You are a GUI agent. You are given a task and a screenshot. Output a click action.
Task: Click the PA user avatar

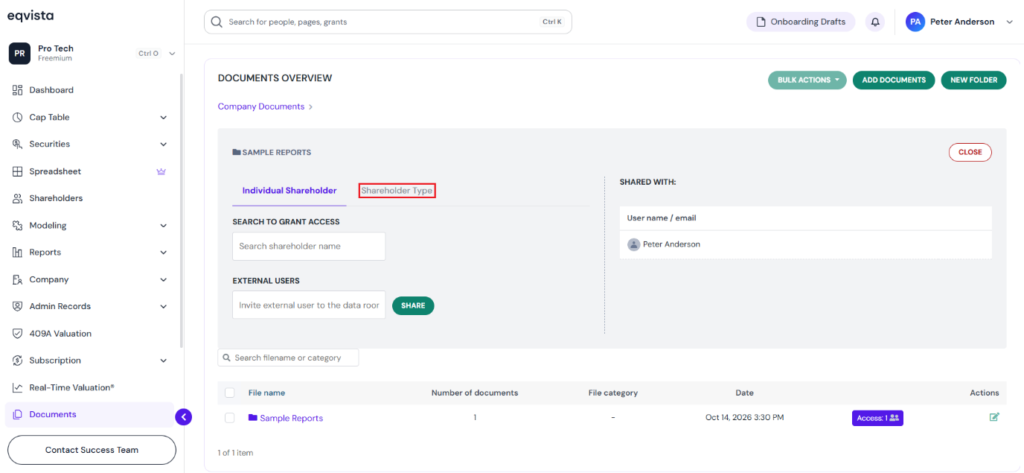pos(915,22)
